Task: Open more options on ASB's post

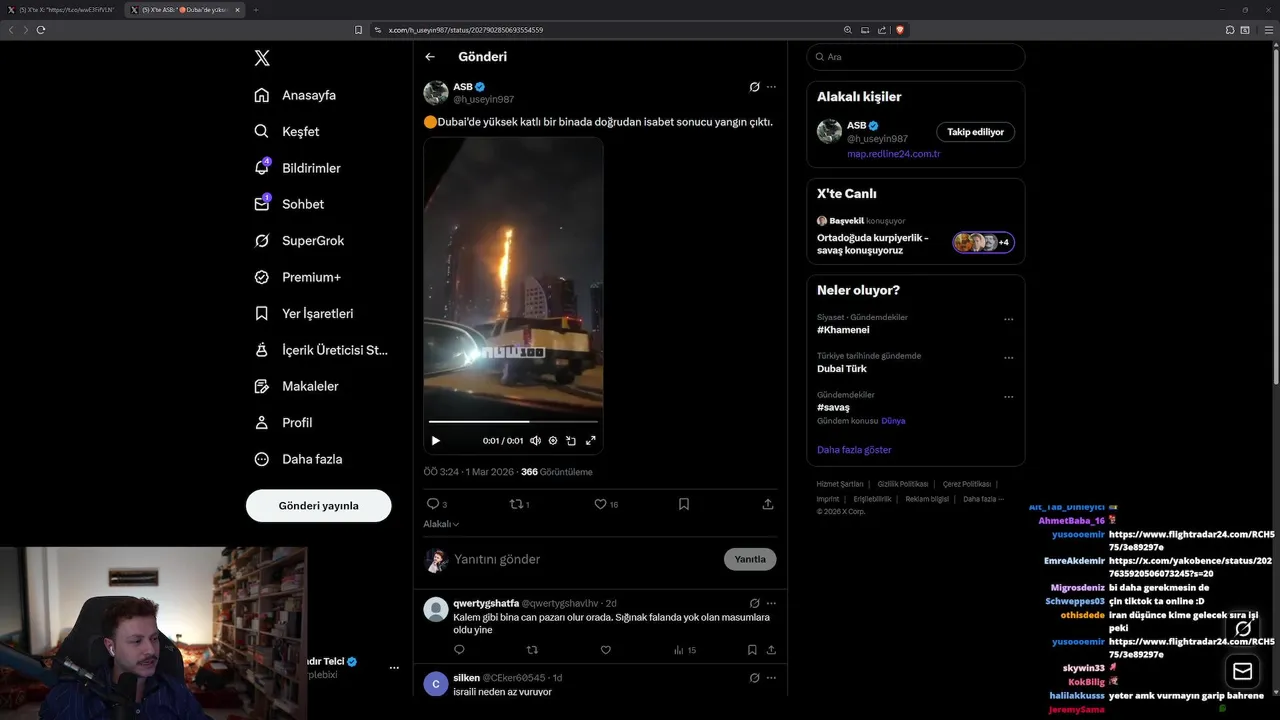Action: [771, 87]
